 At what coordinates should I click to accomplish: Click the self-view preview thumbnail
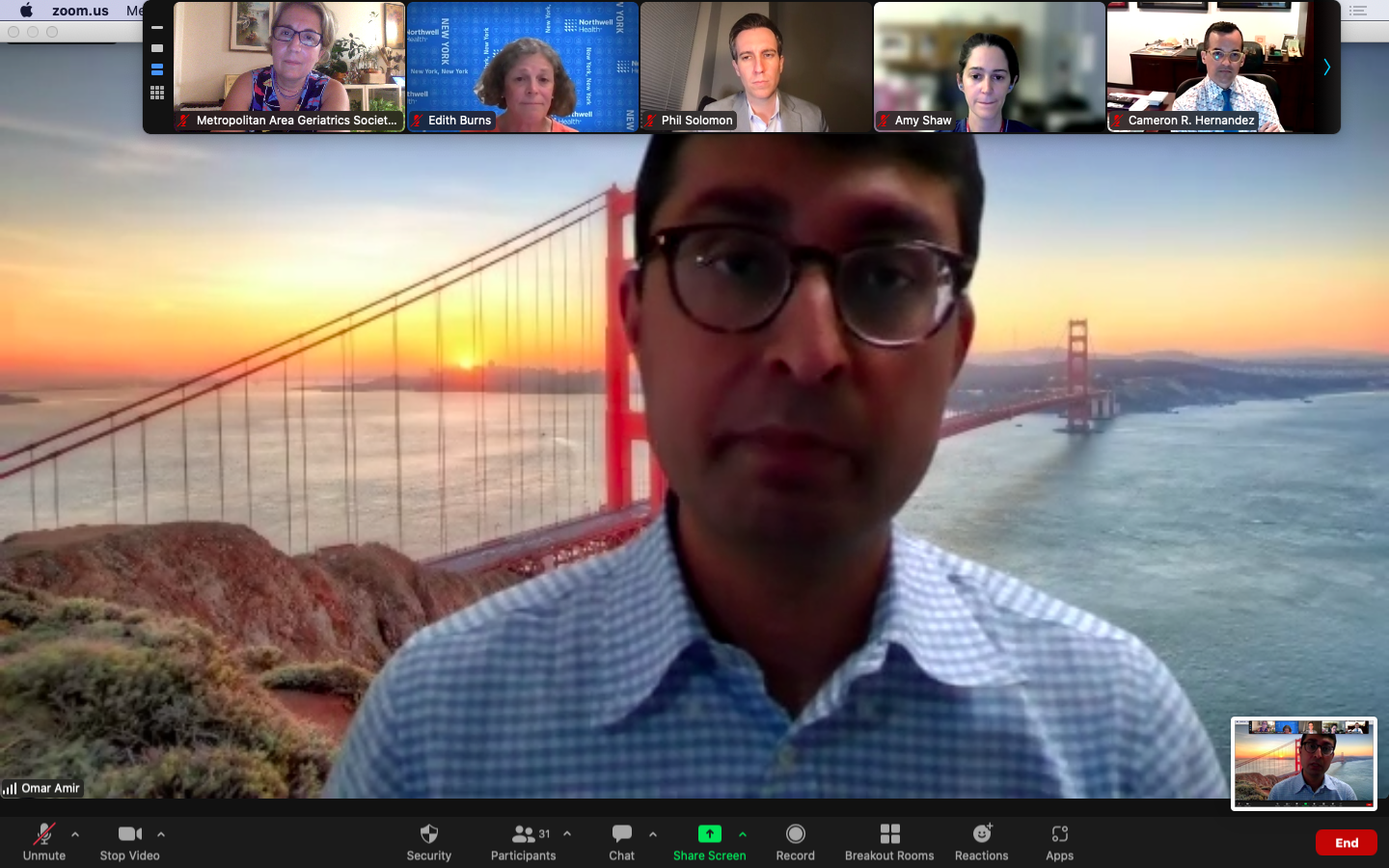click(x=1304, y=764)
